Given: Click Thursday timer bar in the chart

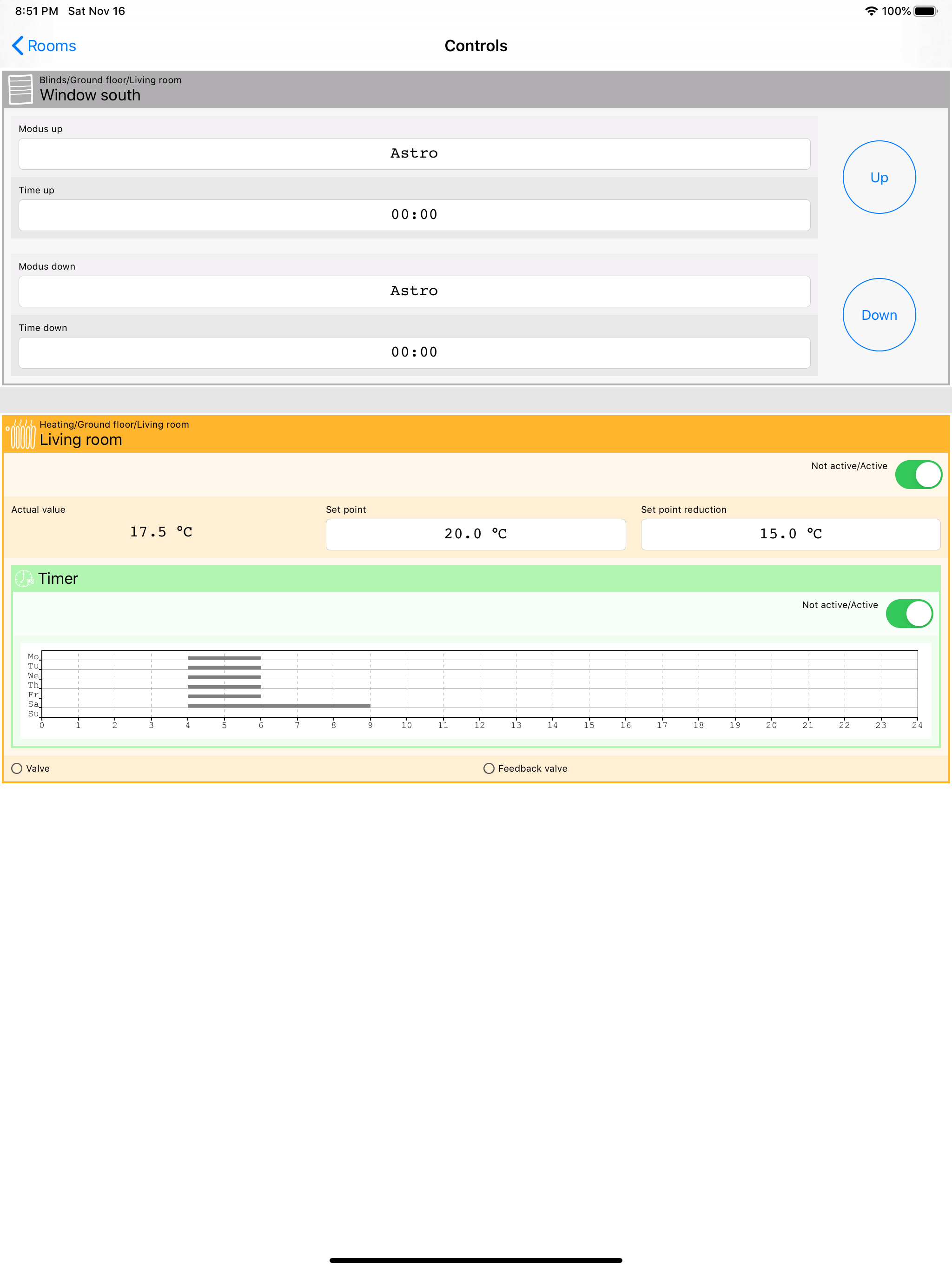Looking at the screenshot, I should (225, 686).
